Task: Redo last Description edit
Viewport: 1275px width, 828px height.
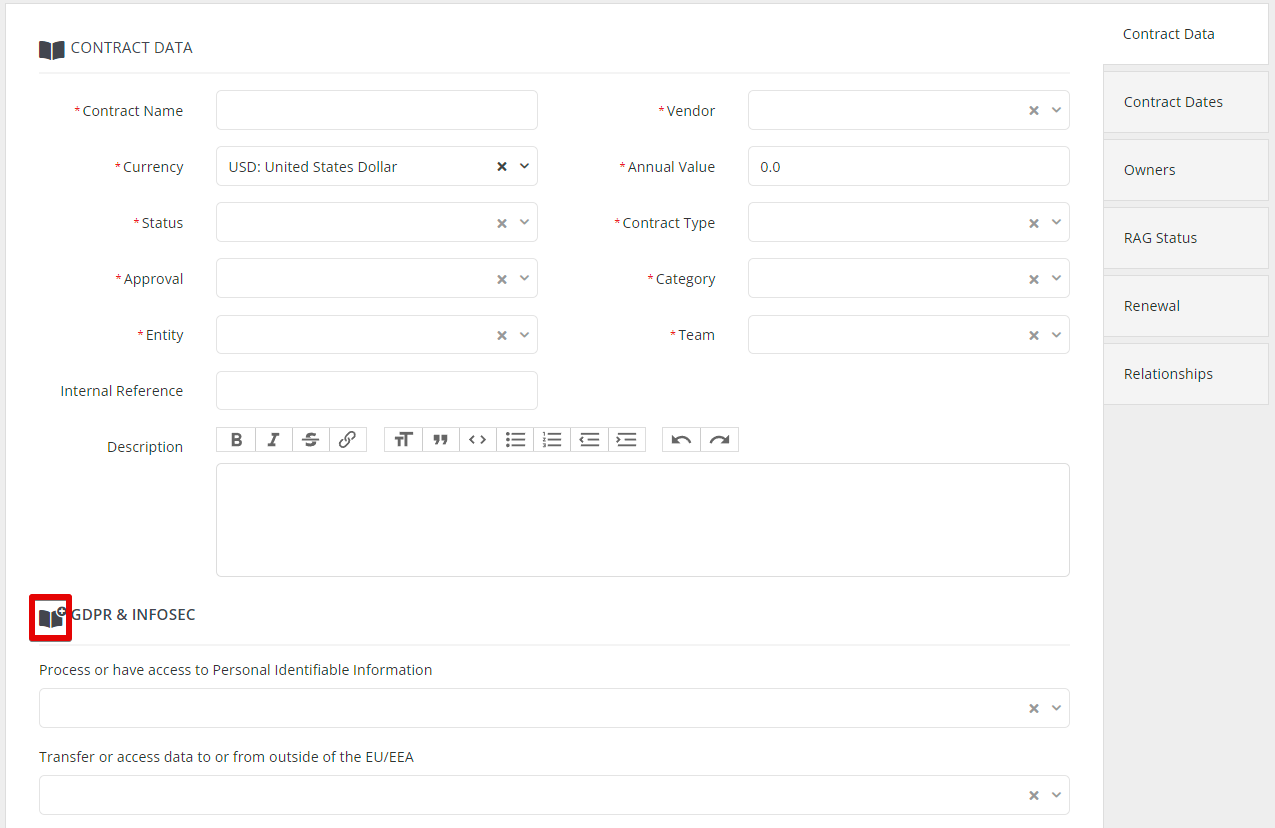Action: pos(719,440)
